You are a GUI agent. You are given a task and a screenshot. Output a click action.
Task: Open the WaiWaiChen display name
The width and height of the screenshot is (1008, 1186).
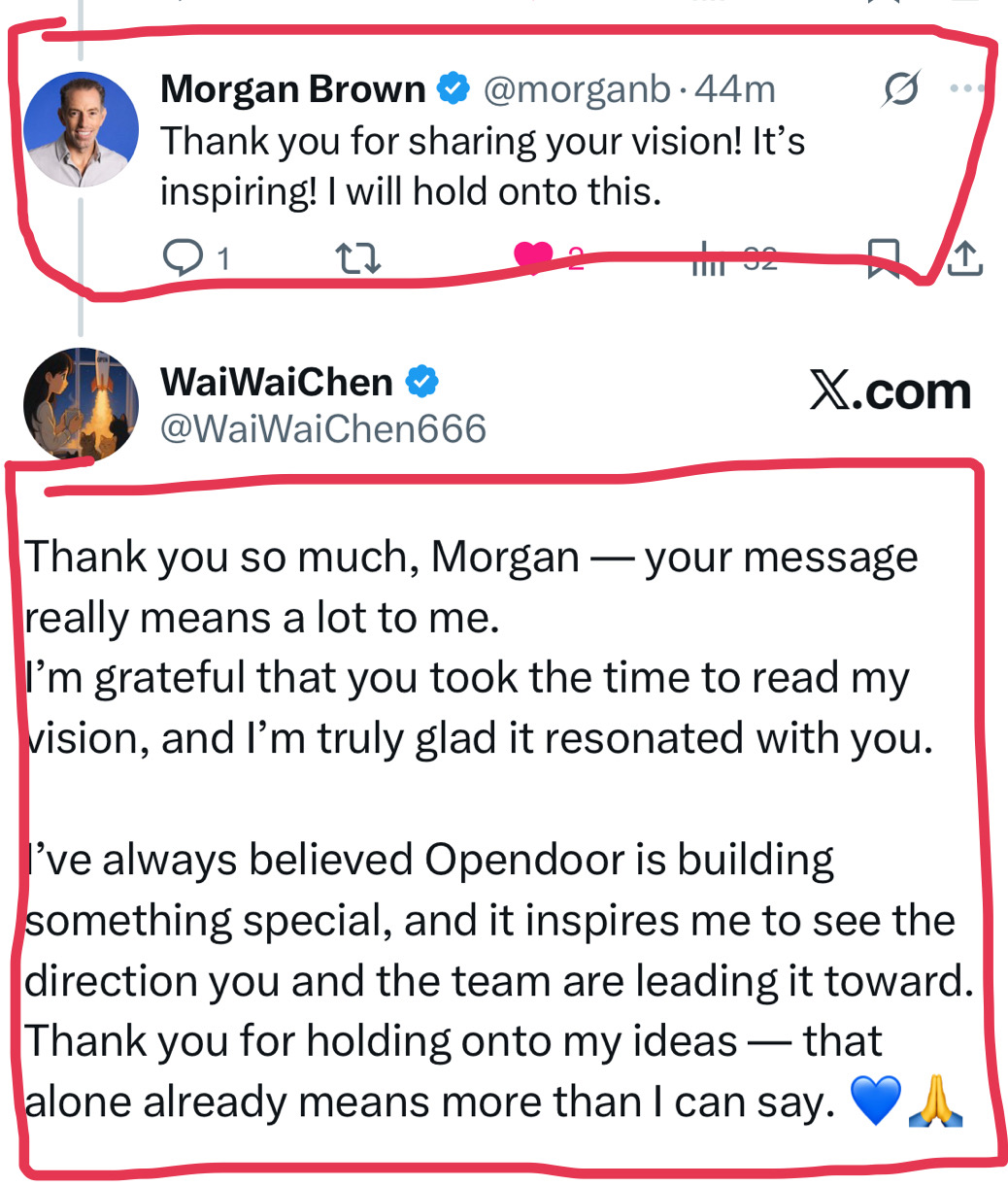tap(277, 382)
